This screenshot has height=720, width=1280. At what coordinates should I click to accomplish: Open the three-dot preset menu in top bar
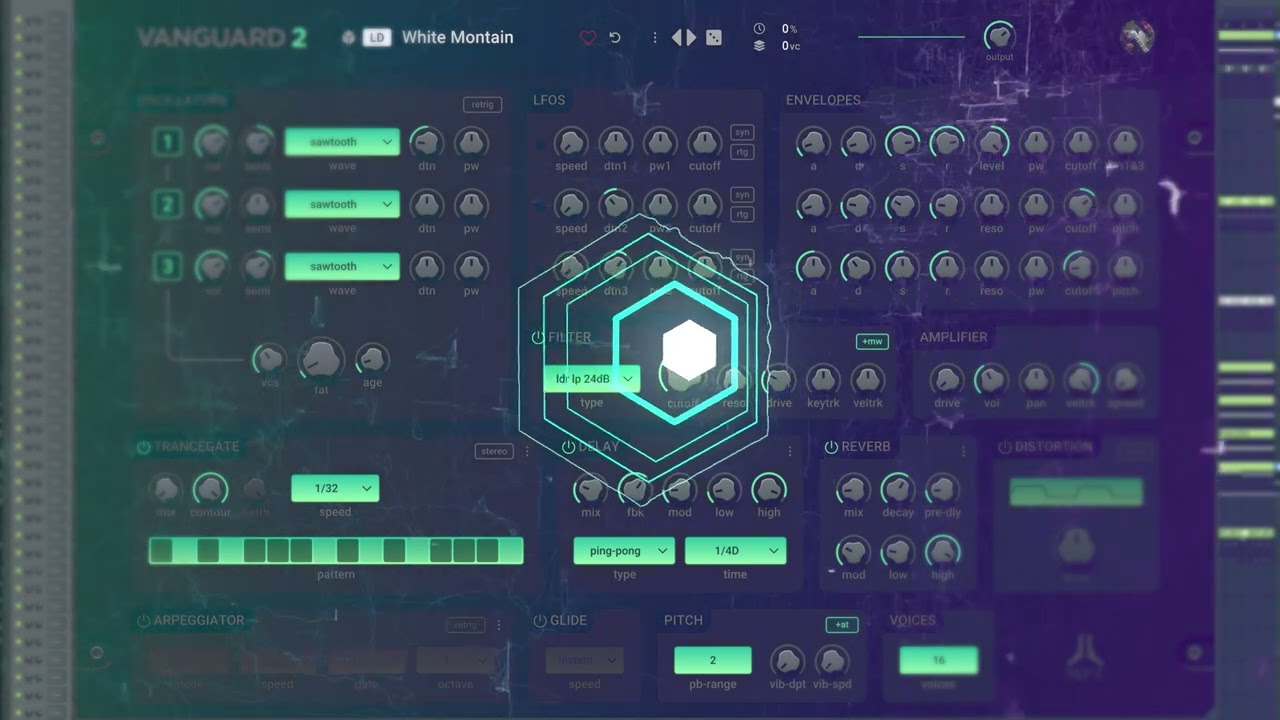click(655, 38)
